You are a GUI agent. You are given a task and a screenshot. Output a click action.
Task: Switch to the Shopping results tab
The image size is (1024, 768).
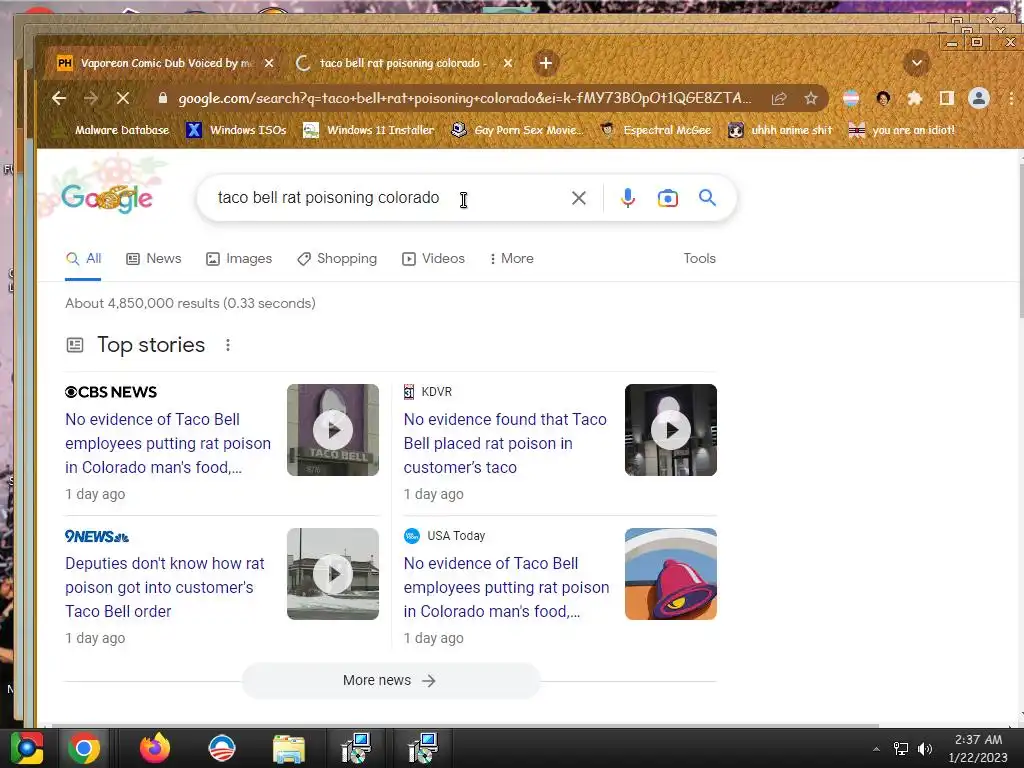pyautogui.click(x=337, y=259)
